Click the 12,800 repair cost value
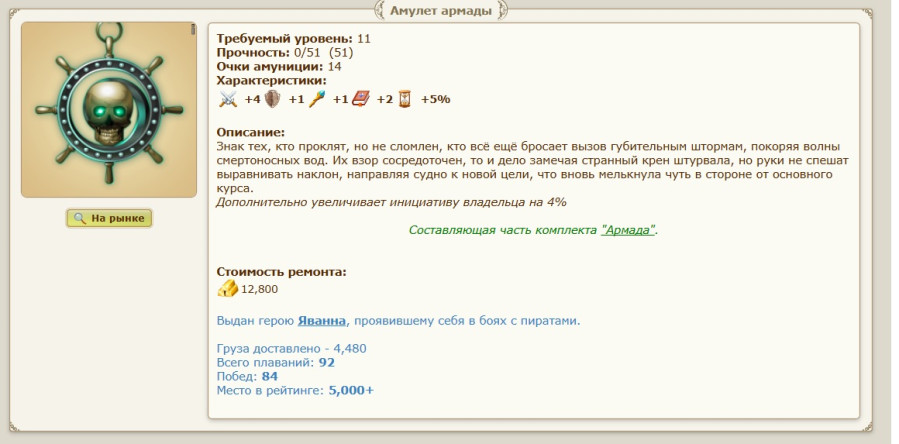The width and height of the screenshot is (899, 444). click(259, 289)
